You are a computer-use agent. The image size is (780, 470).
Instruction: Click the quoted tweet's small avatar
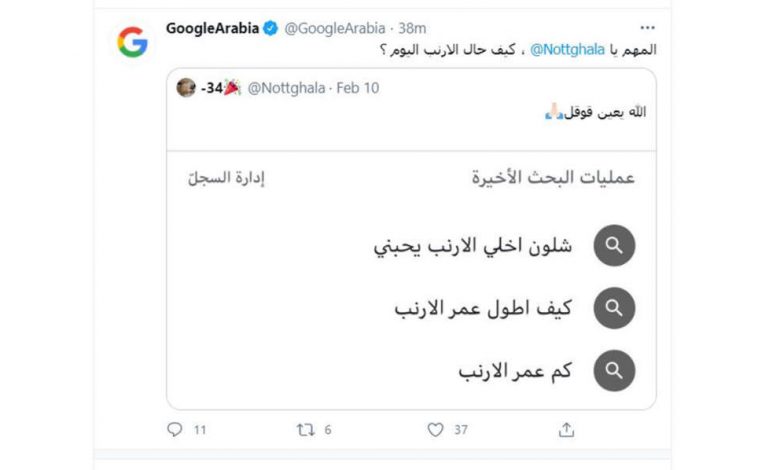click(x=186, y=88)
